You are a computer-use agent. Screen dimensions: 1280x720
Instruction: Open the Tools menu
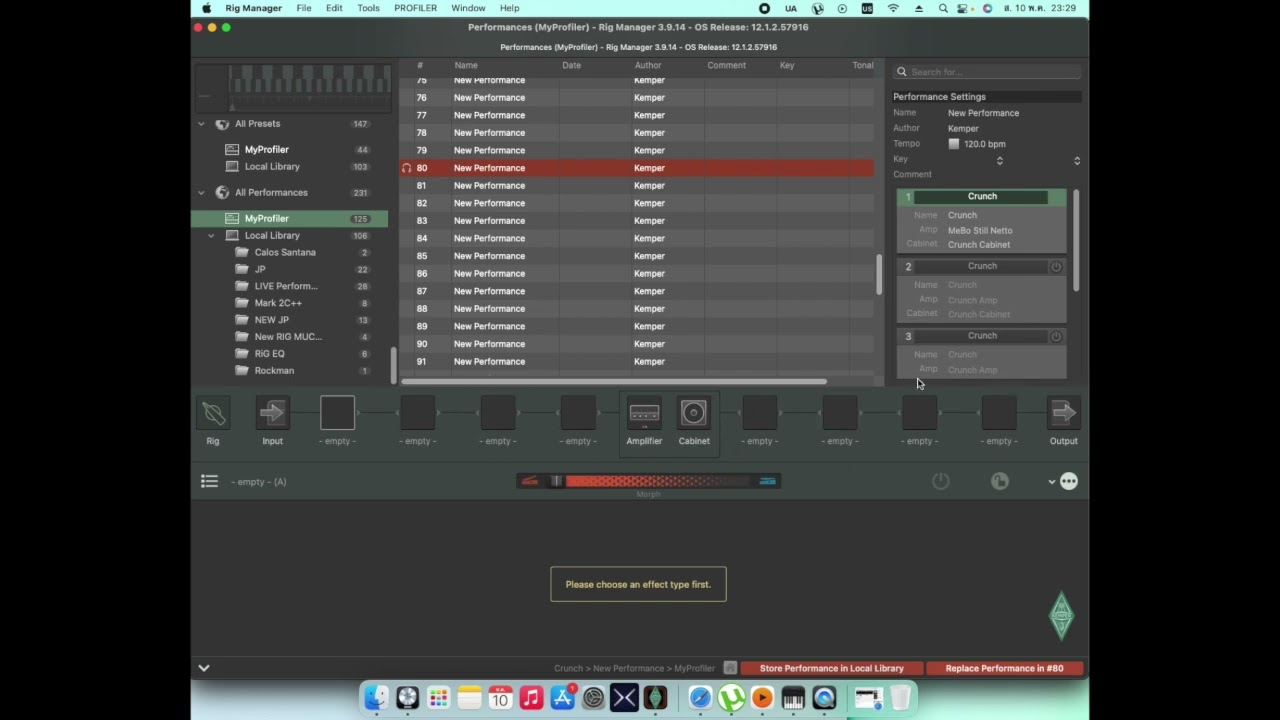[x=368, y=8]
